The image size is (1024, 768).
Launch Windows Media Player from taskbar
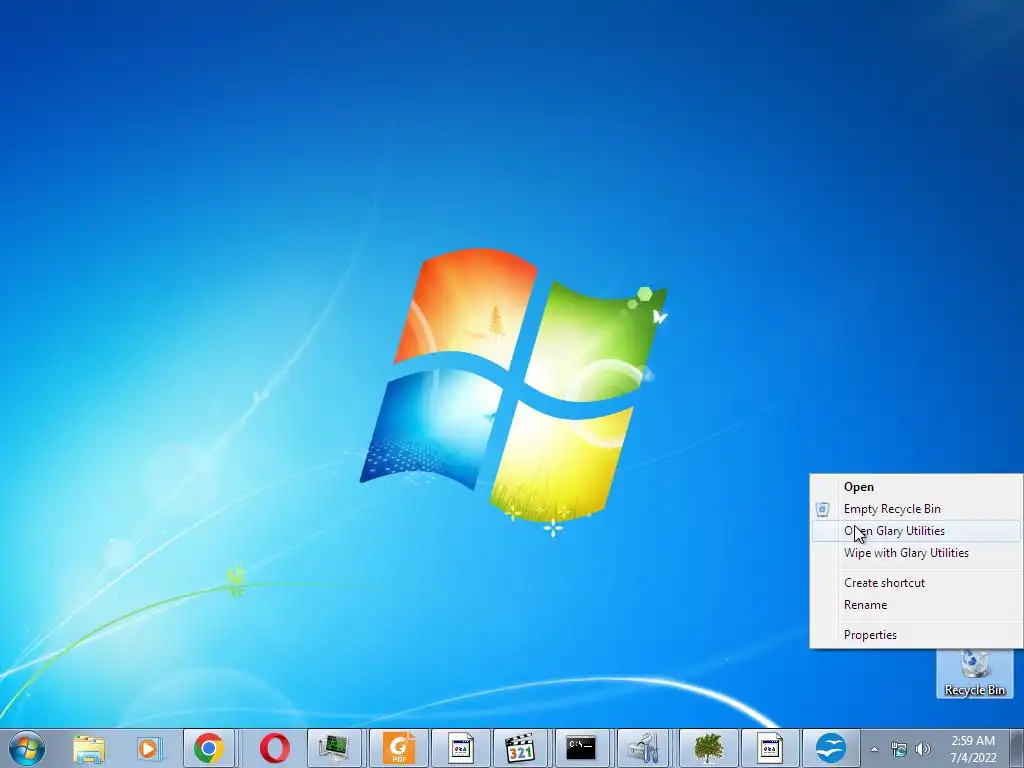click(148, 748)
